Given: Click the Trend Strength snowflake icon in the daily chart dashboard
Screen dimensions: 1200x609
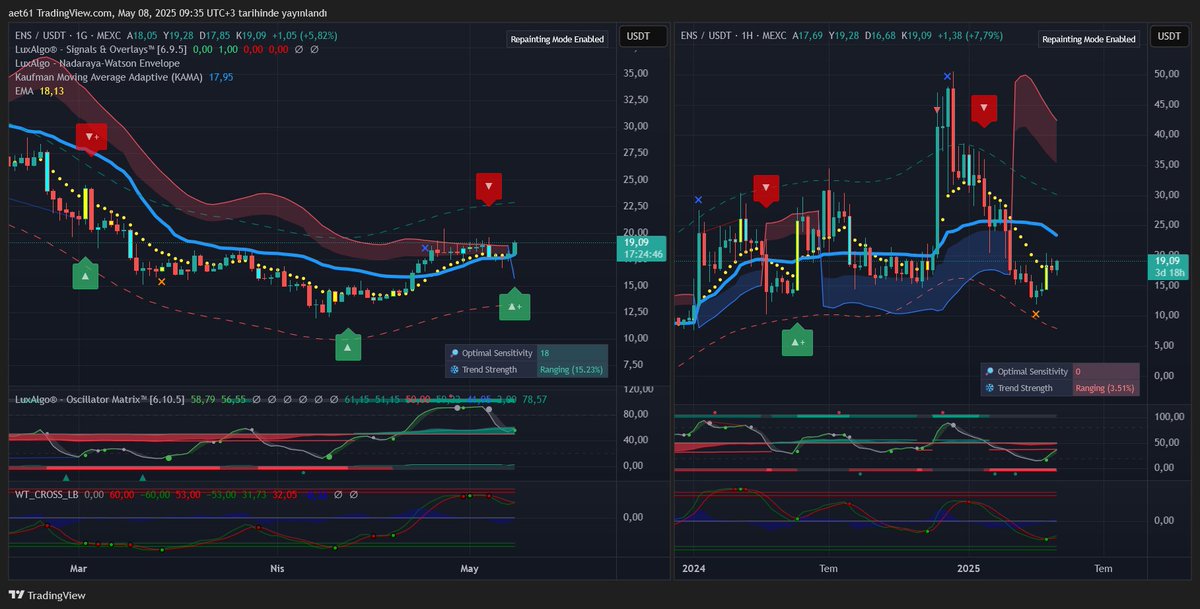Looking at the screenshot, I should pyautogui.click(x=455, y=369).
